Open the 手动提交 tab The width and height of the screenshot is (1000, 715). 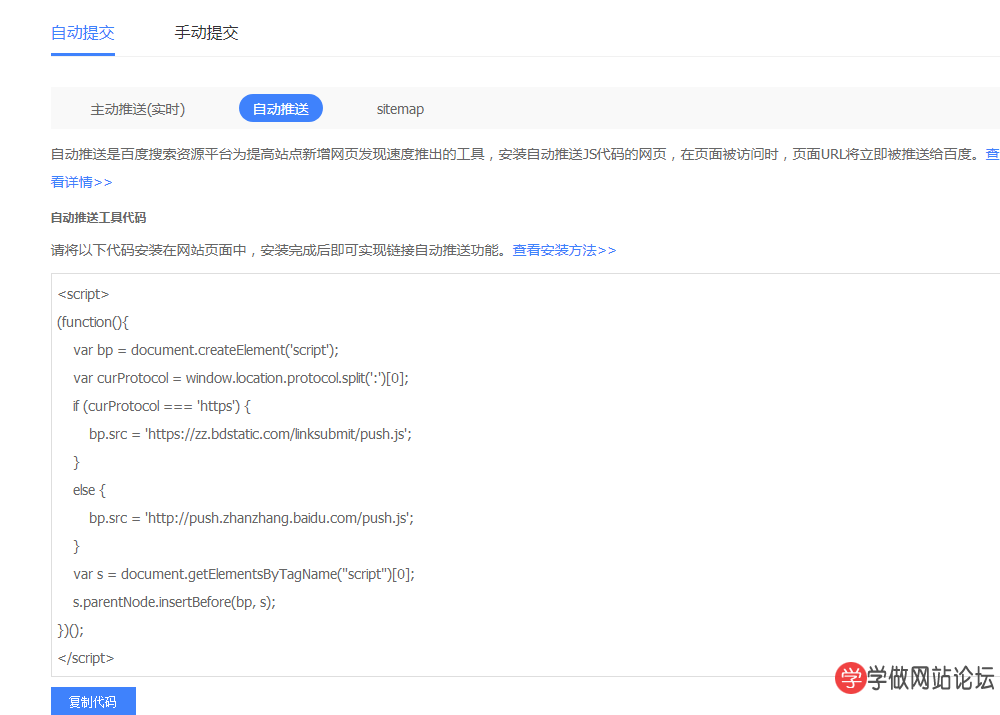206,33
